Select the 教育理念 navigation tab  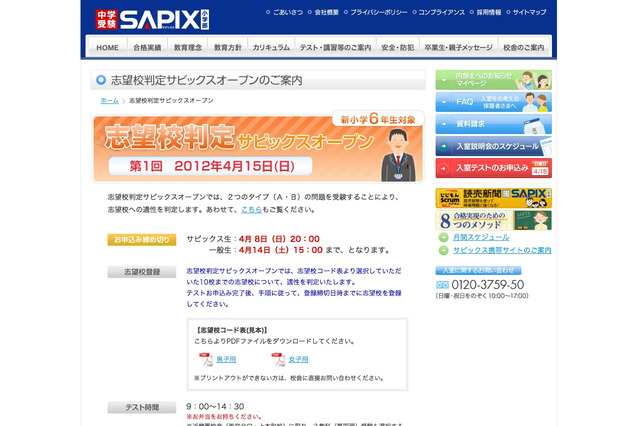(188, 47)
